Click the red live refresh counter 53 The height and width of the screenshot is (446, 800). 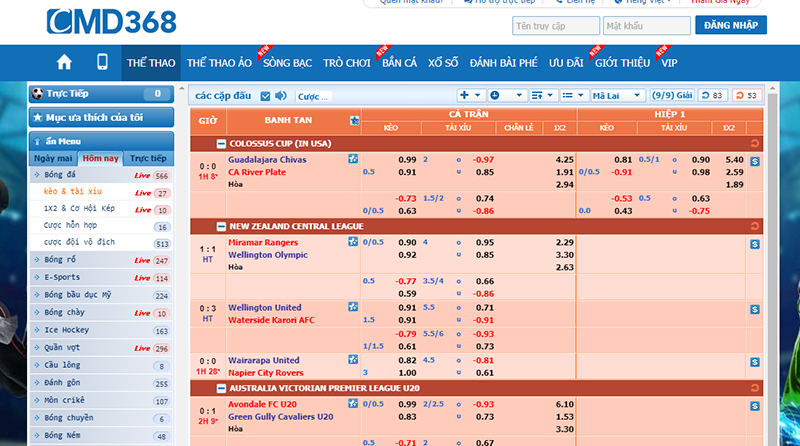[x=746, y=95]
